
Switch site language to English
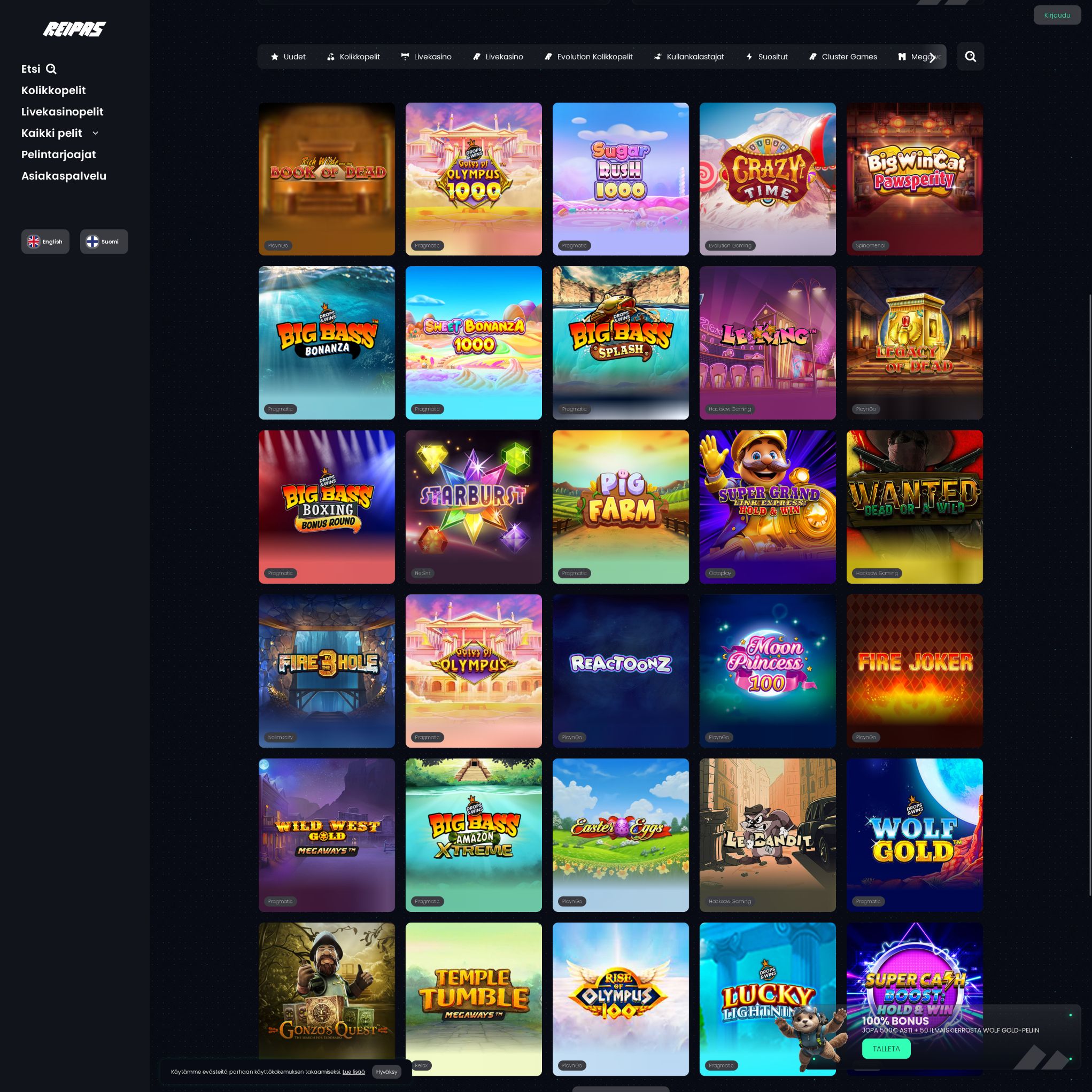point(45,242)
